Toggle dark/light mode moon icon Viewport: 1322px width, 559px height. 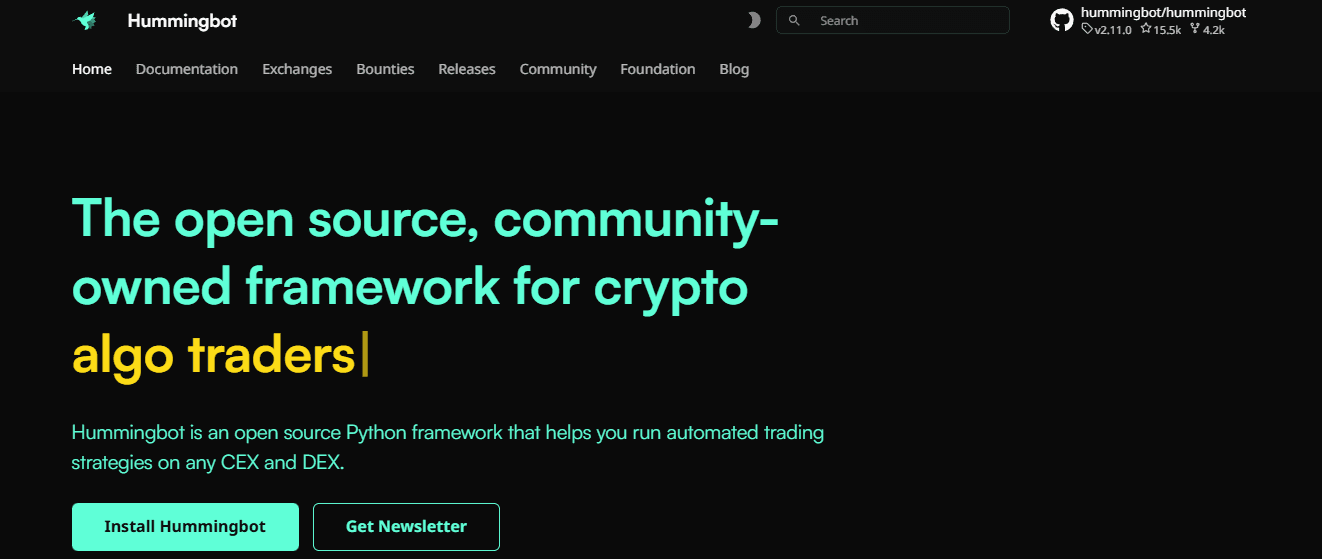point(754,20)
